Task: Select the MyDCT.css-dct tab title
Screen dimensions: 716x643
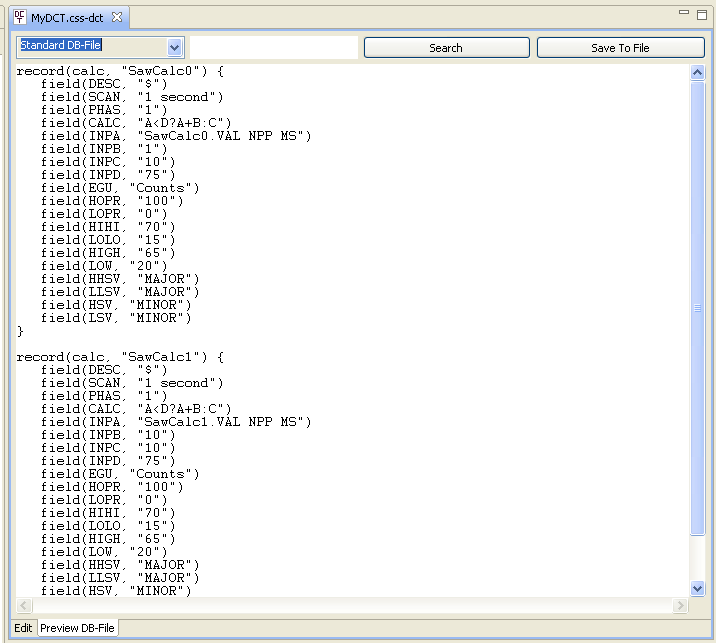Action: click(x=68, y=18)
